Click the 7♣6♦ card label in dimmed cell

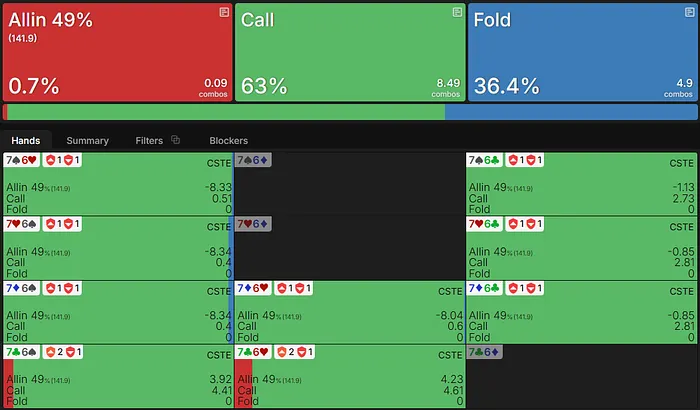tap(486, 352)
